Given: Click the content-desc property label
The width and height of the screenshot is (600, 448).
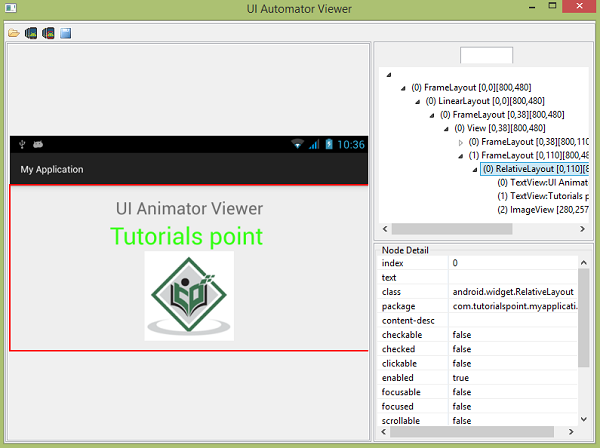Looking at the screenshot, I should tap(408, 321).
